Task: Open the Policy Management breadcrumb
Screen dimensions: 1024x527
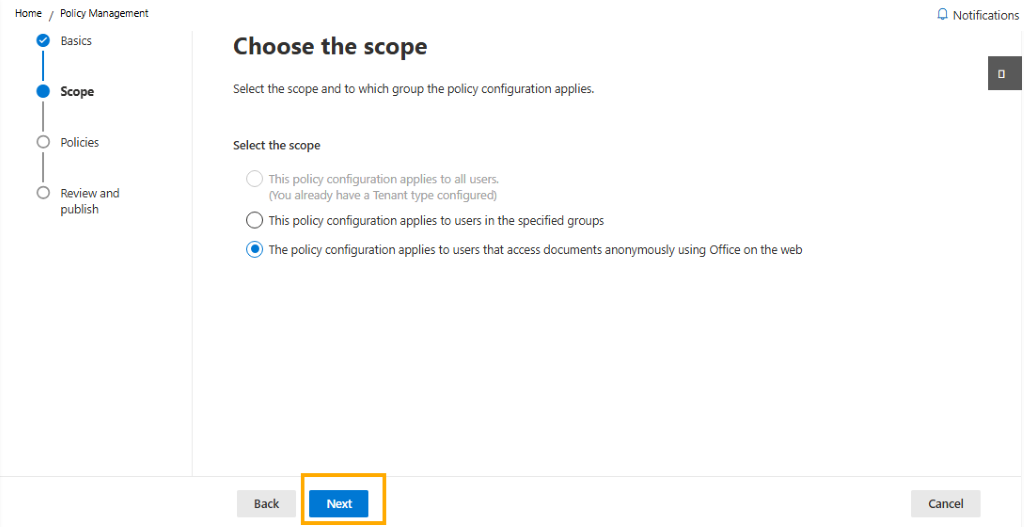Action: (104, 13)
